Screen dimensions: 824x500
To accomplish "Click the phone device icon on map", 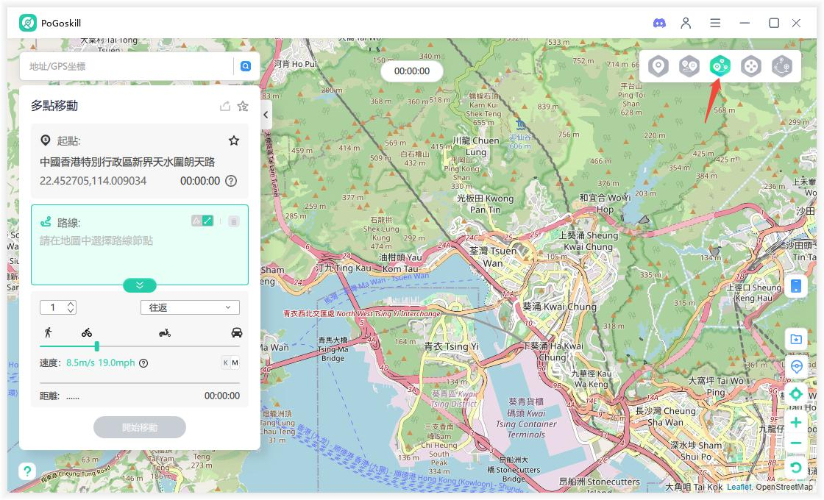I will (796, 286).
